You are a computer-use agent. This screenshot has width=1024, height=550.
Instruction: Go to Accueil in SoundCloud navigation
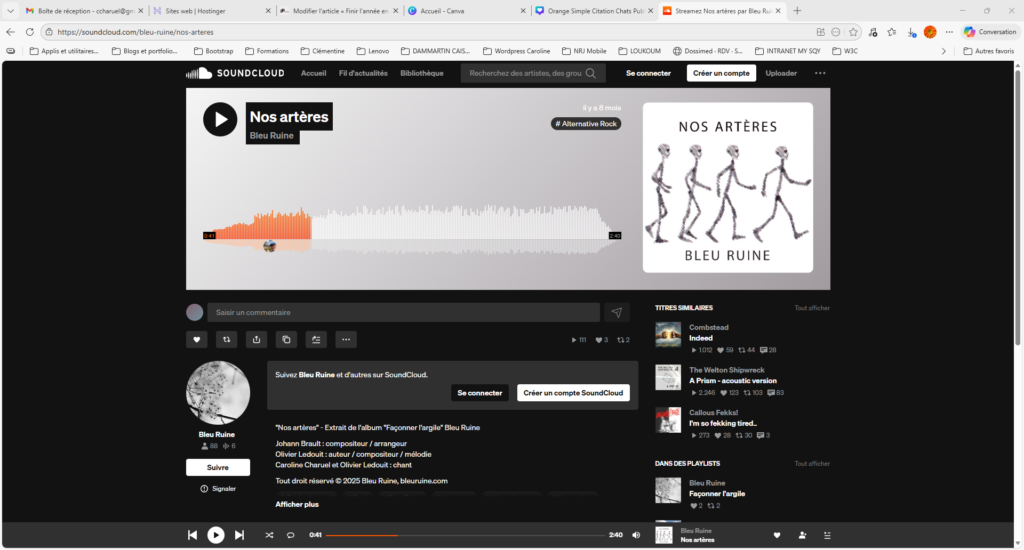313,73
